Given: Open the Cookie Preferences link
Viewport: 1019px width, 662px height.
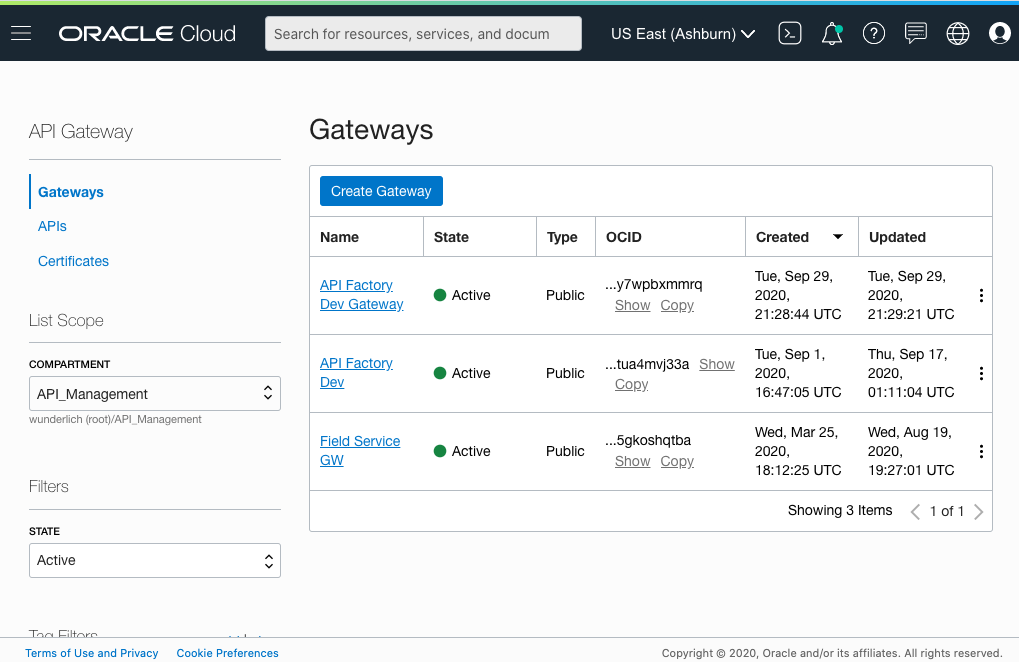Looking at the screenshot, I should (227, 653).
